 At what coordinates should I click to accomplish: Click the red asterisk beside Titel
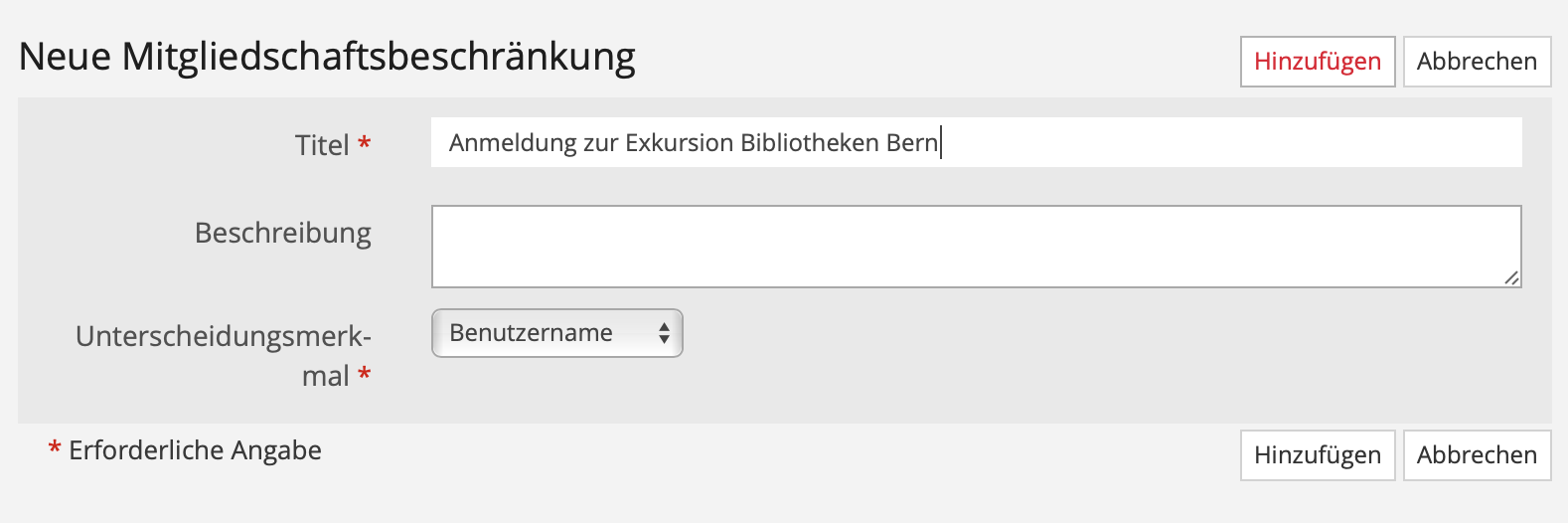(x=365, y=144)
